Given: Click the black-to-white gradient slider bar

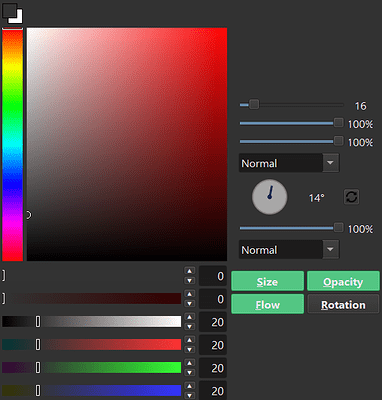Looking at the screenshot, I should click(x=92, y=322).
